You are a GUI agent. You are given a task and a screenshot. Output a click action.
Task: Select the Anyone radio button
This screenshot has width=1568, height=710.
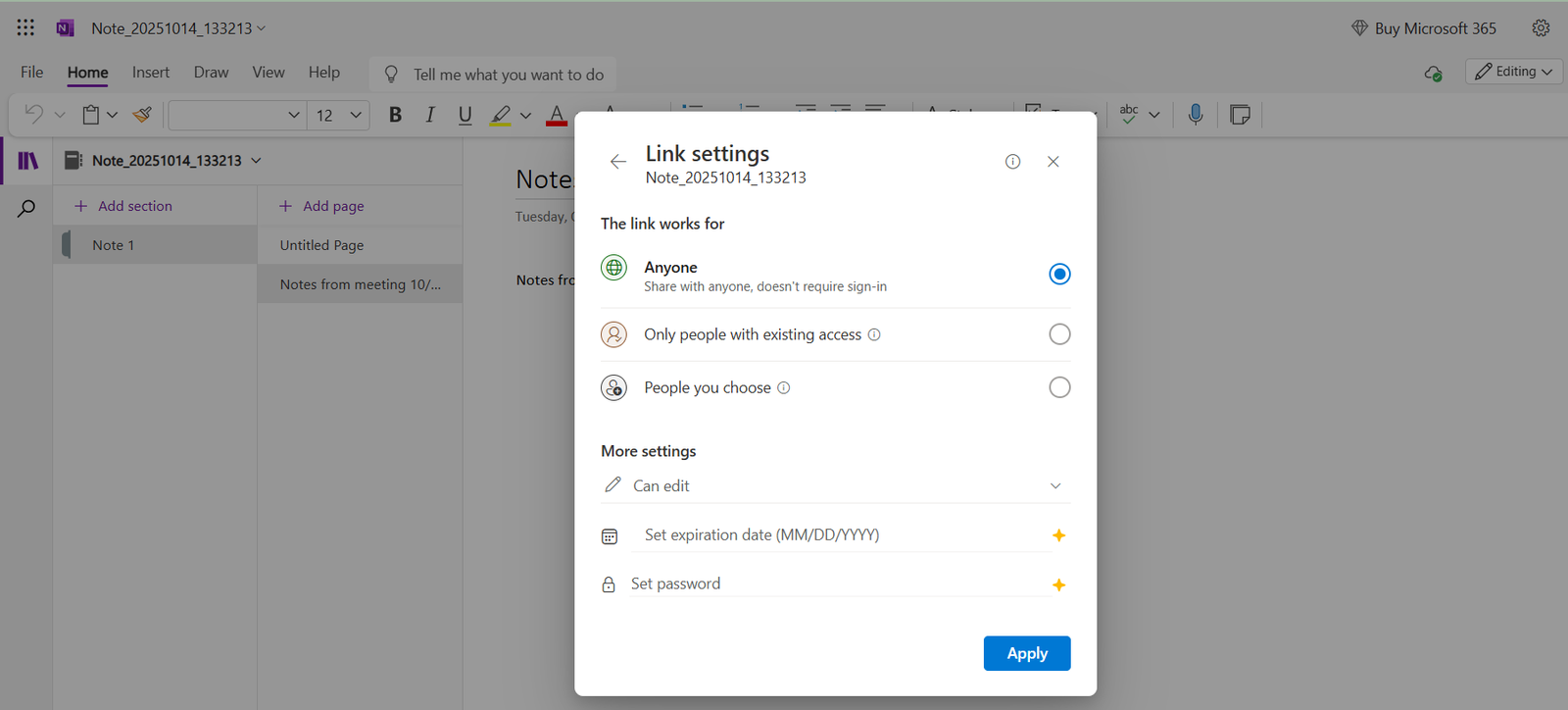(1058, 275)
